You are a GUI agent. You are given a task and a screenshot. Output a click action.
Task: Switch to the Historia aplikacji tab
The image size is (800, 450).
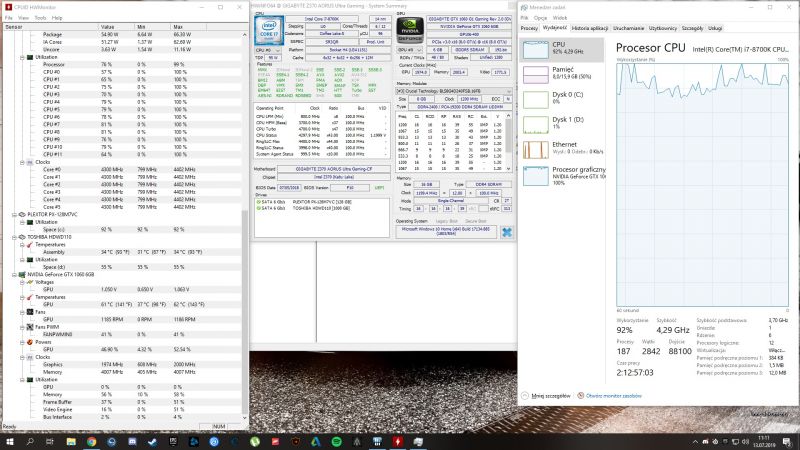[x=590, y=28]
